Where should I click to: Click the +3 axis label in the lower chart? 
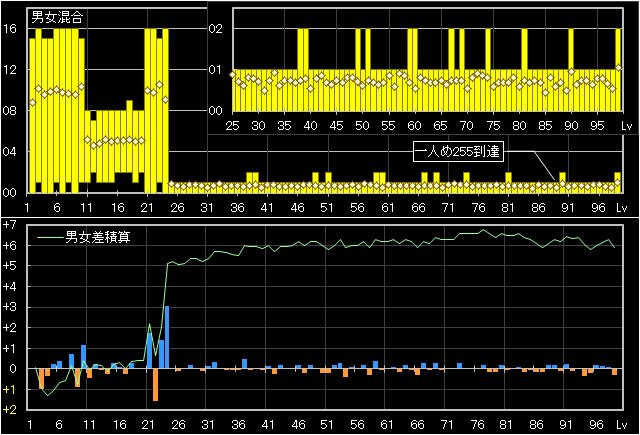10,307
